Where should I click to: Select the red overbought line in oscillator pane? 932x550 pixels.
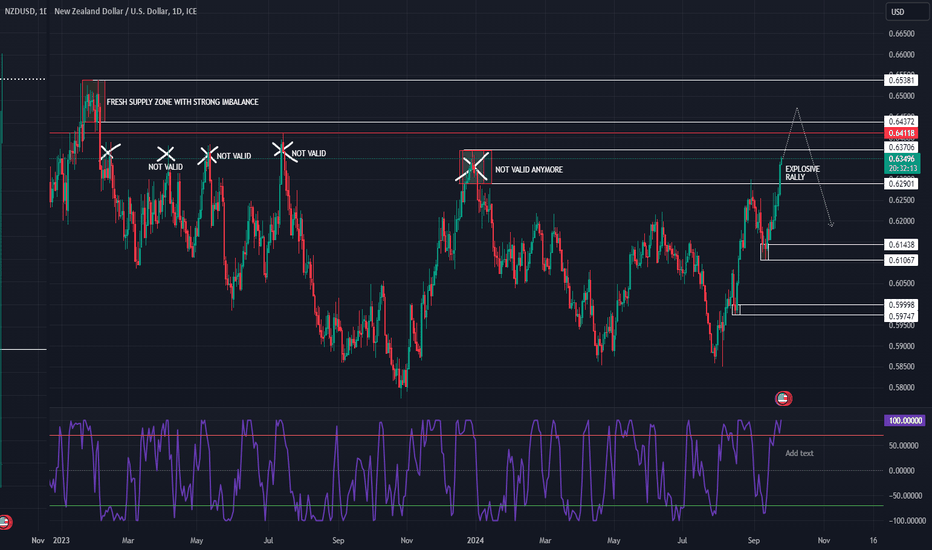[467, 435]
